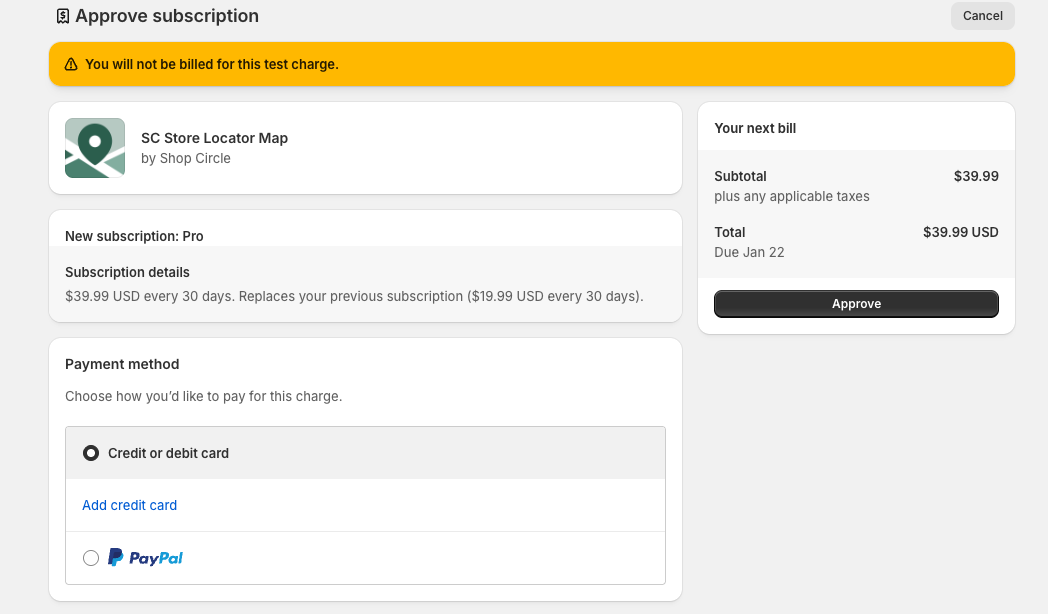Screen dimensions: 1048x614
Task: Click the warning triangle icon in banner
Action: [71, 65]
